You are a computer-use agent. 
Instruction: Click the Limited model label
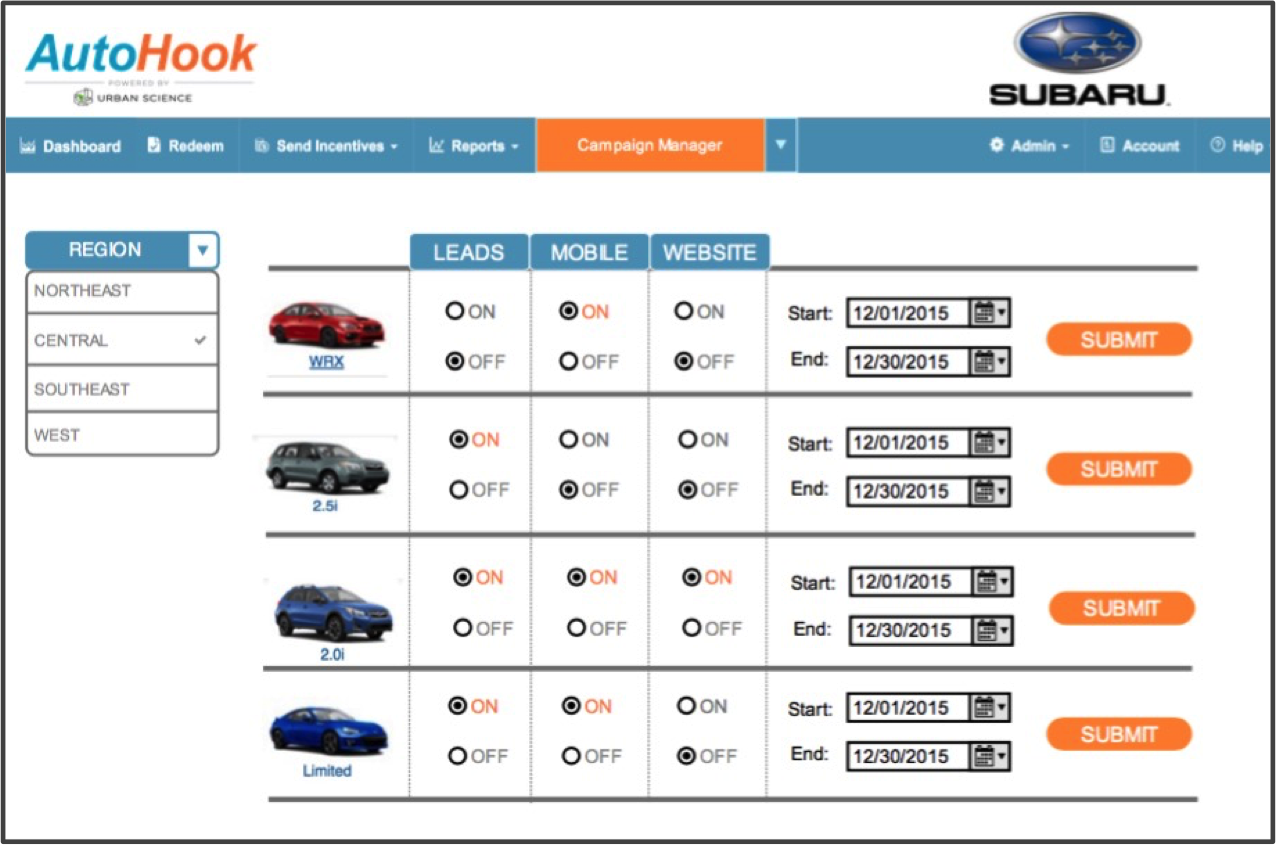(327, 771)
